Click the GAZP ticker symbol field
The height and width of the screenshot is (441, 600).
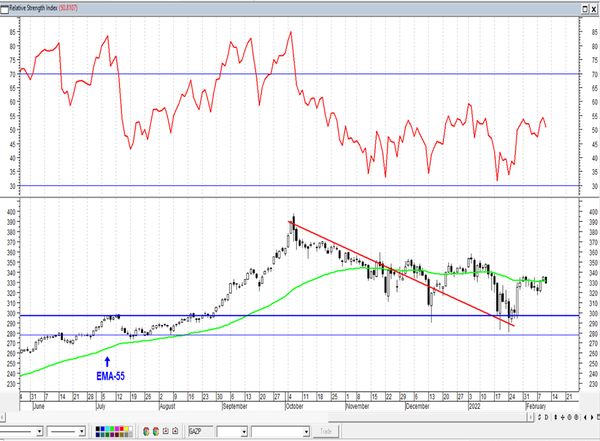[199, 431]
